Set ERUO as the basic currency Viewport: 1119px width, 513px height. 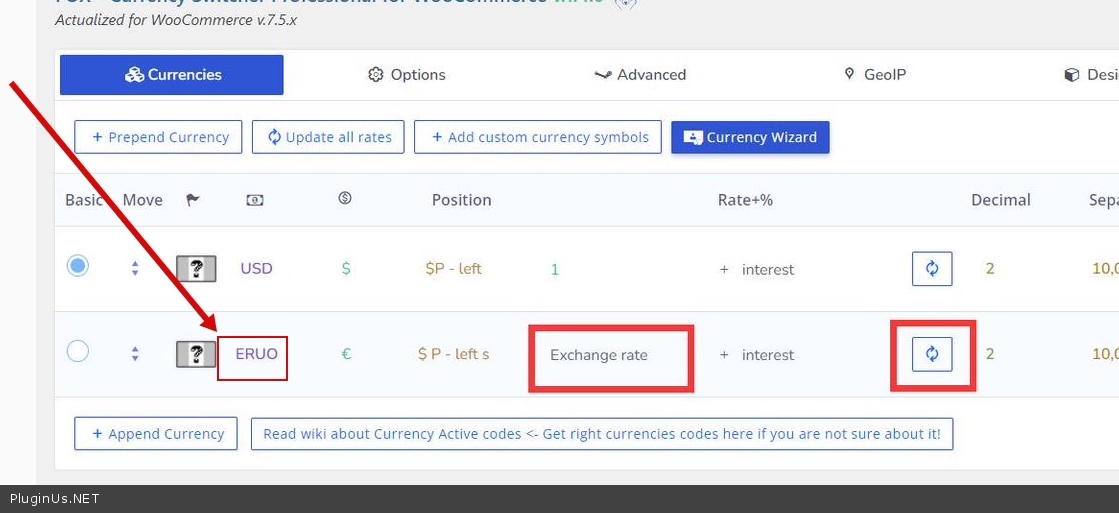coord(77,352)
